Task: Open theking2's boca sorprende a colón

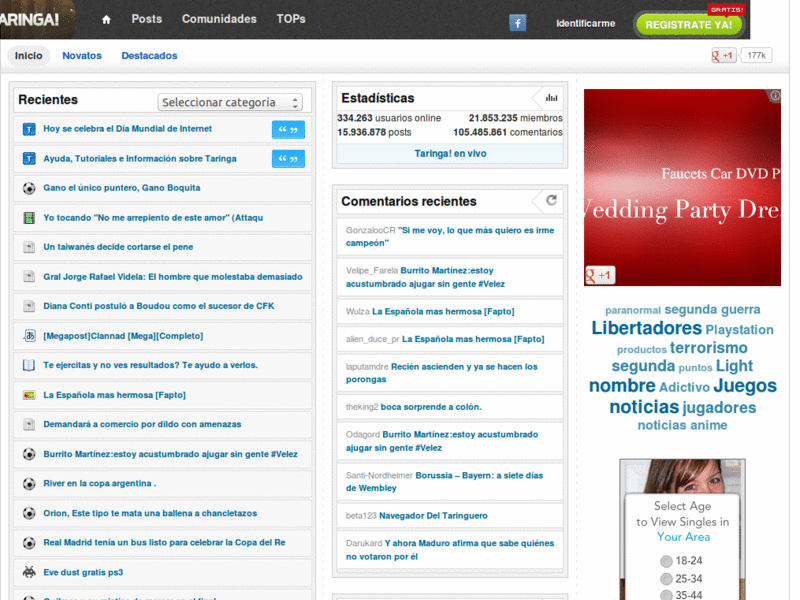Action: pos(431,407)
